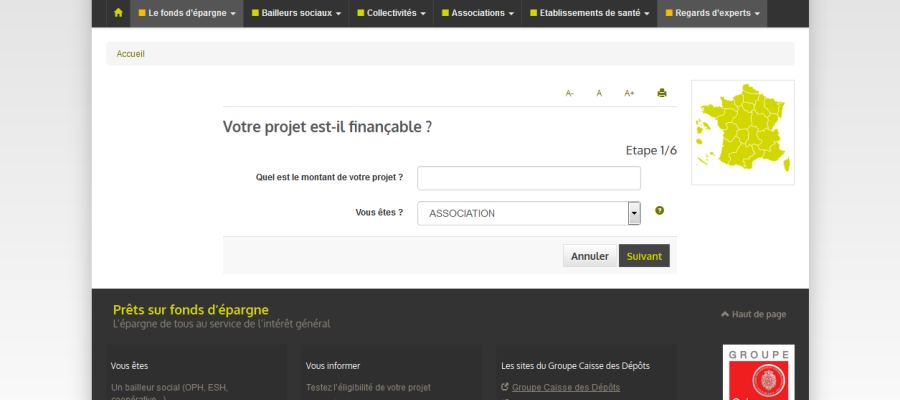Click the Groupe Caisse des Dépôts logo
900x400 pixels.
tap(758, 373)
